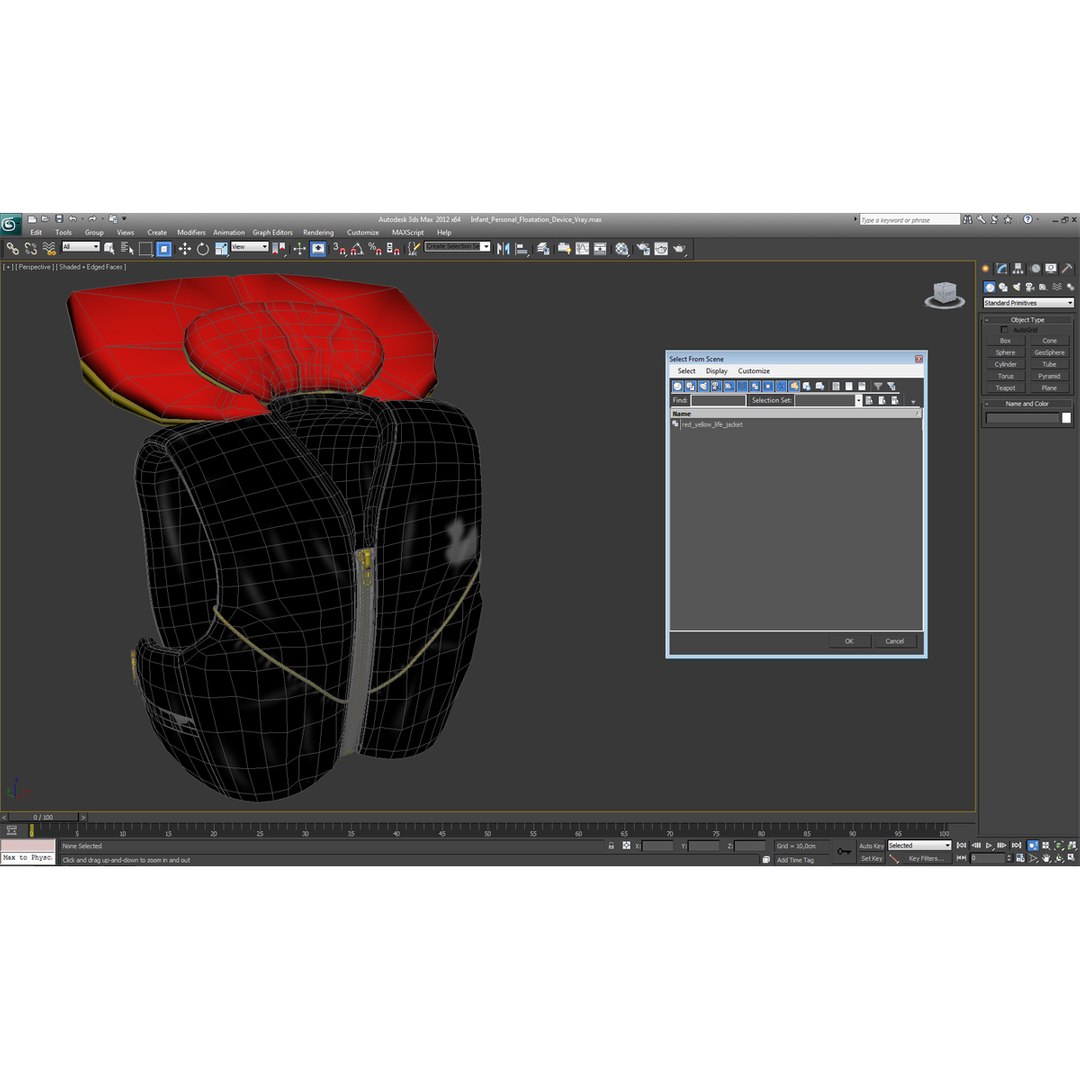Toggle the Selection Lock padlock
This screenshot has height=1080, width=1080.
point(611,846)
